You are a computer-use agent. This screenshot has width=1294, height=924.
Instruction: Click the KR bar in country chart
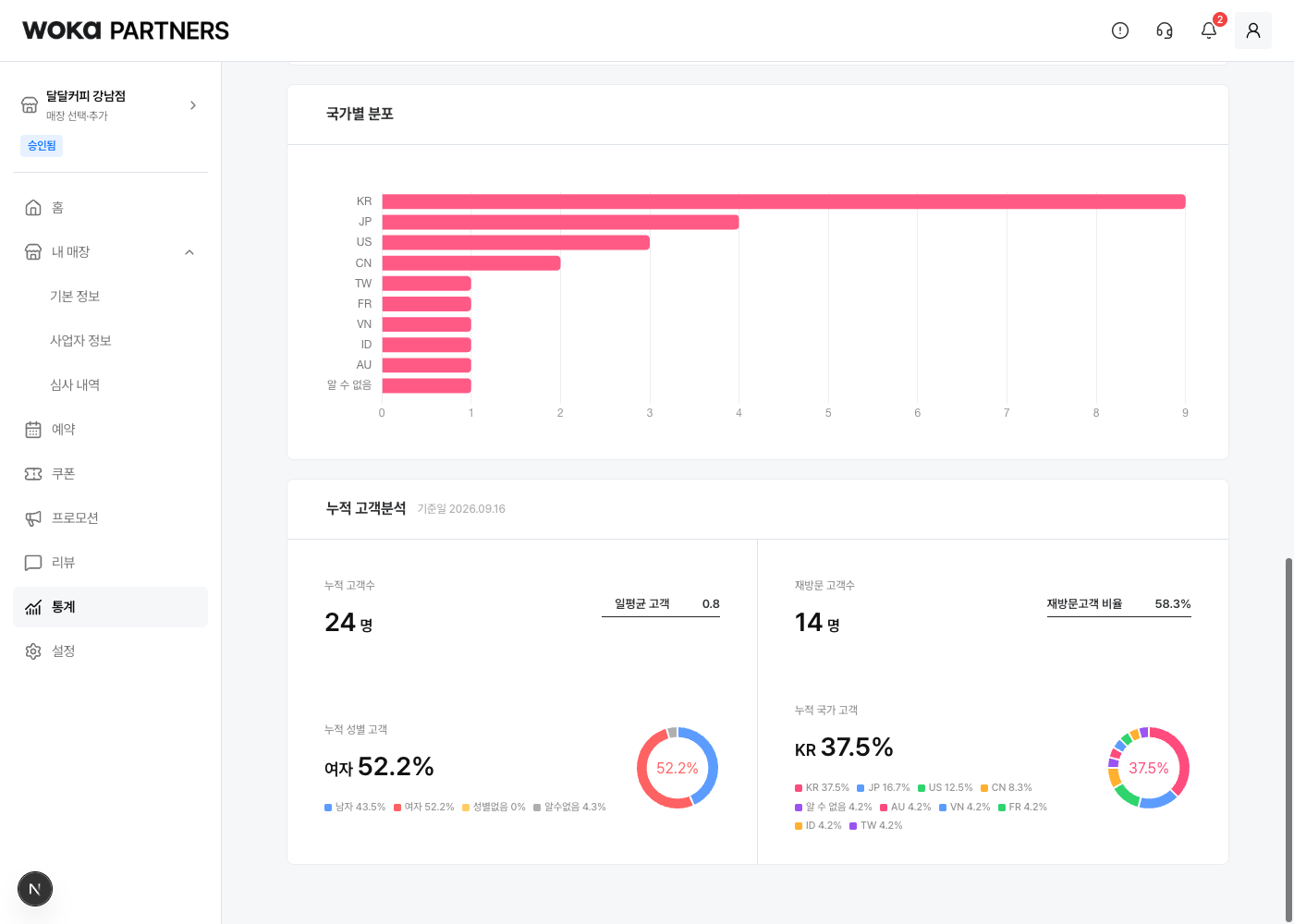pyautogui.click(x=784, y=201)
